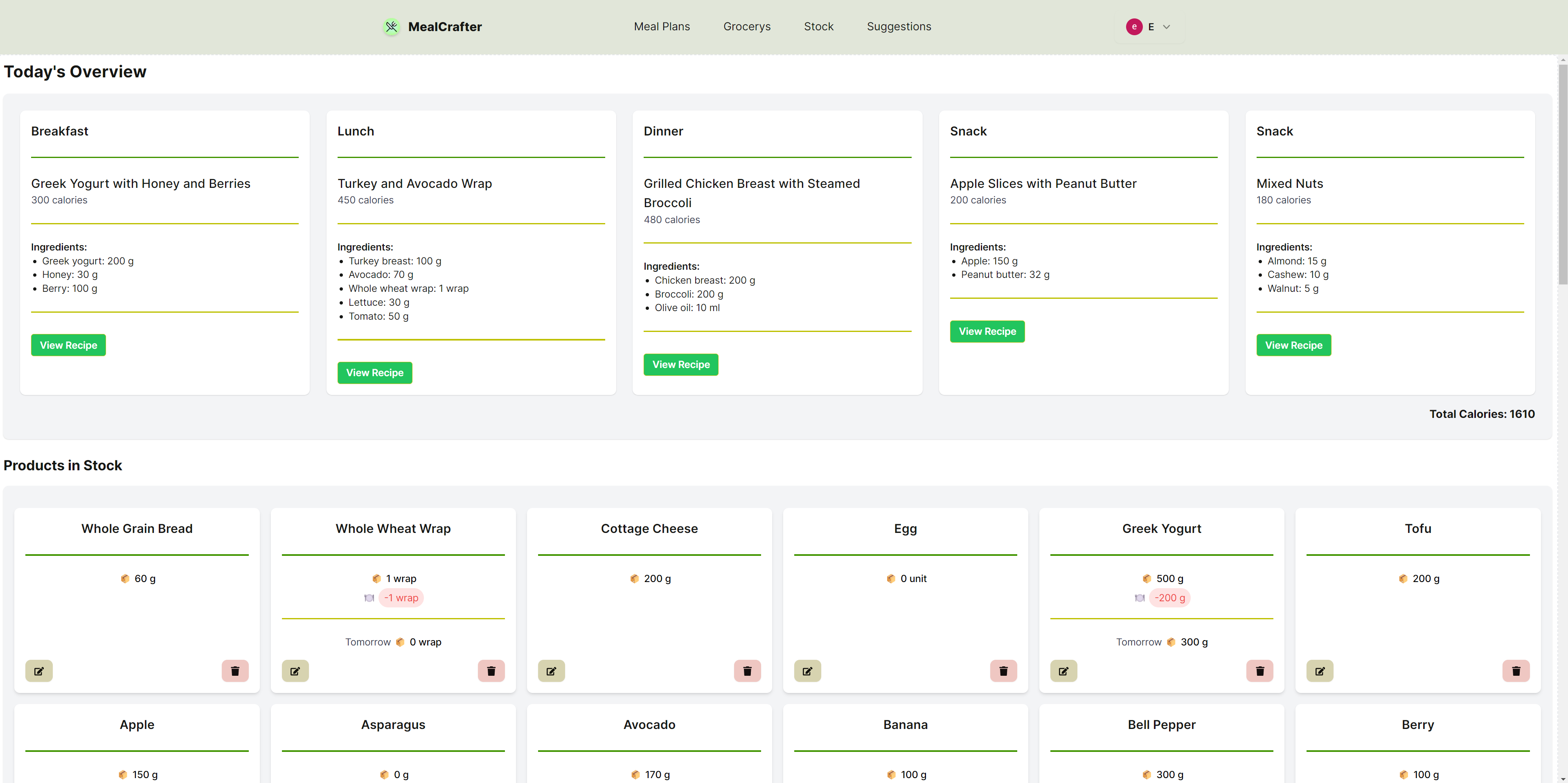Open the Suggestions page
Screen dimensions: 1568x783
click(899, 27)
